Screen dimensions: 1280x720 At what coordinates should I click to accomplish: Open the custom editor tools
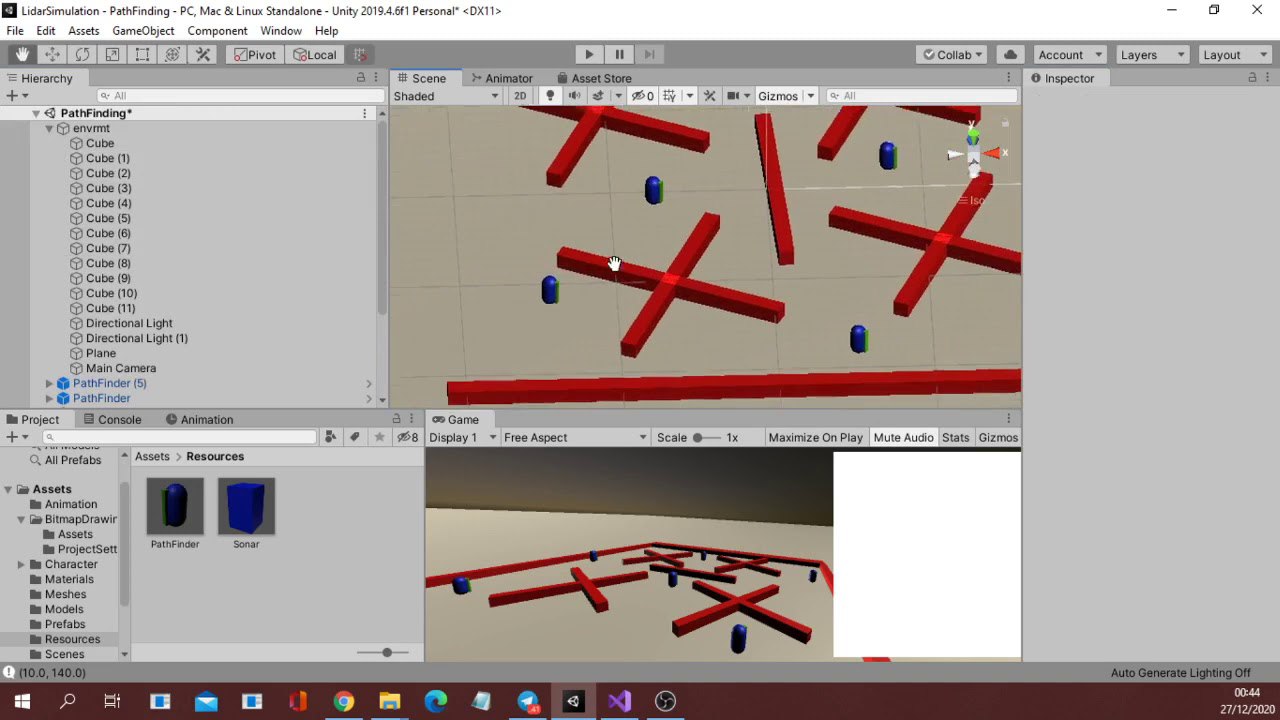tap(202, 55)
